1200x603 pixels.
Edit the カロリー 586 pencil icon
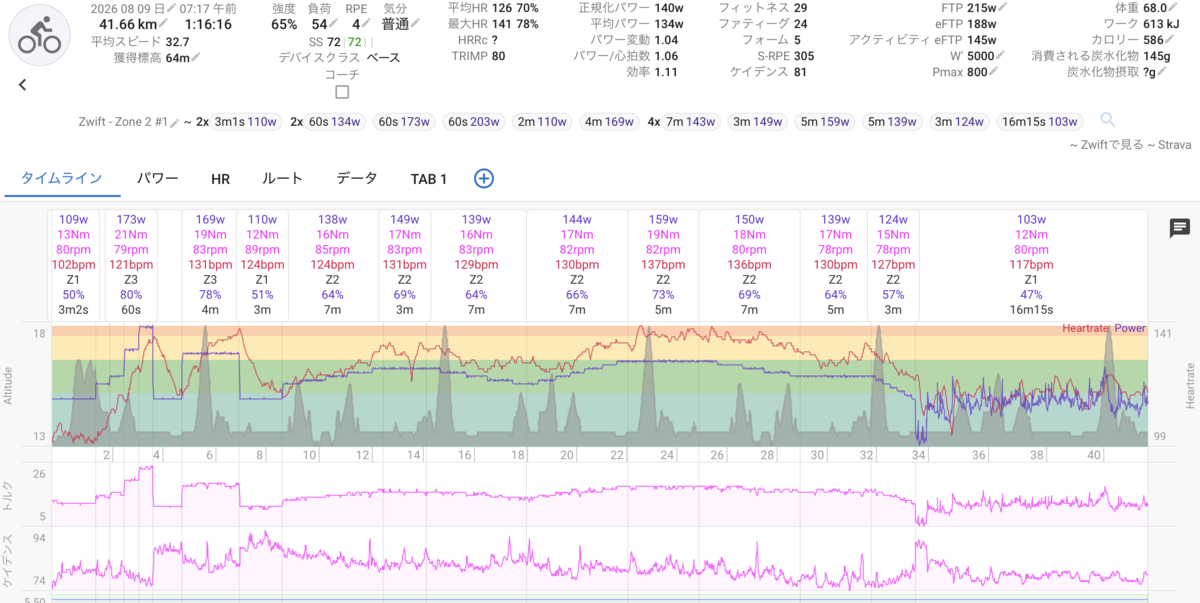(x=1169, y=40)
